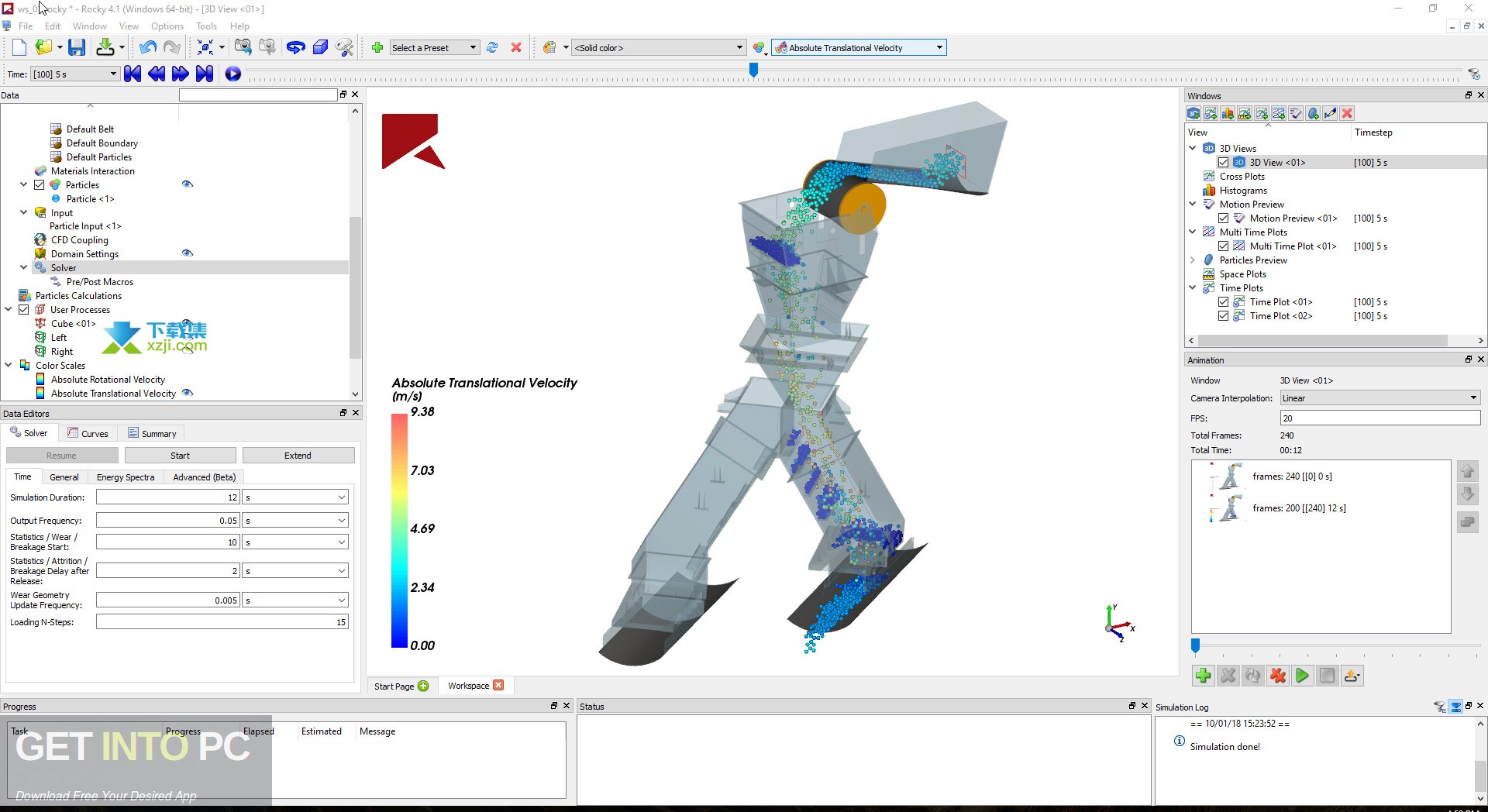
Task: Open the Start Page tab
Action: pyautogui.click(x=401, y=686)
